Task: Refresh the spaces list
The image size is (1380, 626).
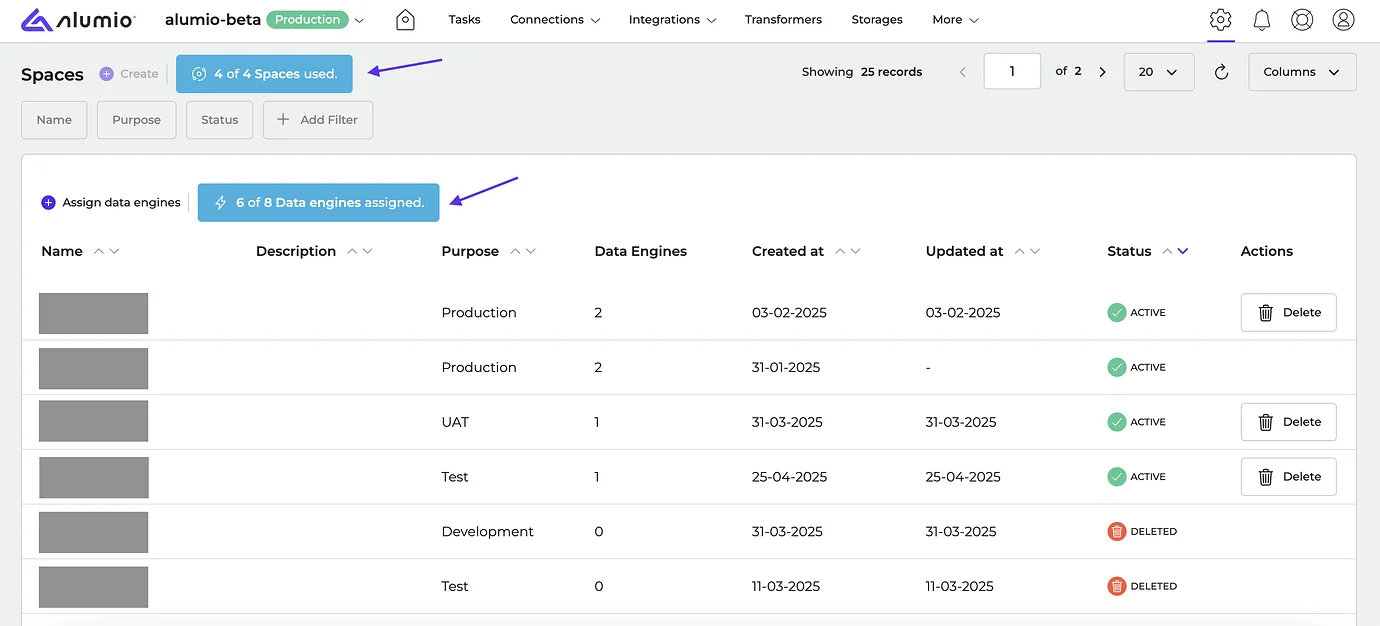Action: pyautogui.click(x=1221, y=72)
